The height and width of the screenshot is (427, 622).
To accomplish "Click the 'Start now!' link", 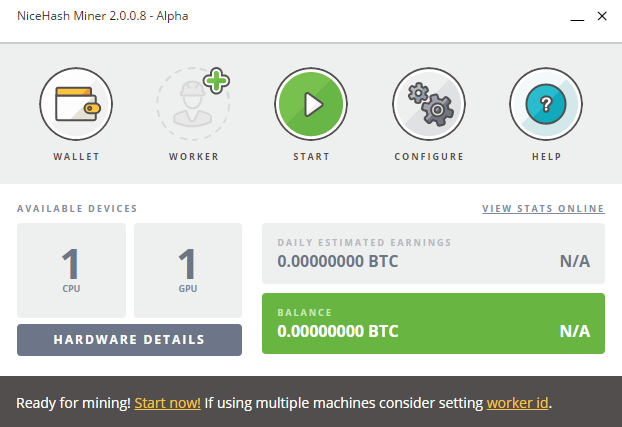I will [x=168, y=403].
